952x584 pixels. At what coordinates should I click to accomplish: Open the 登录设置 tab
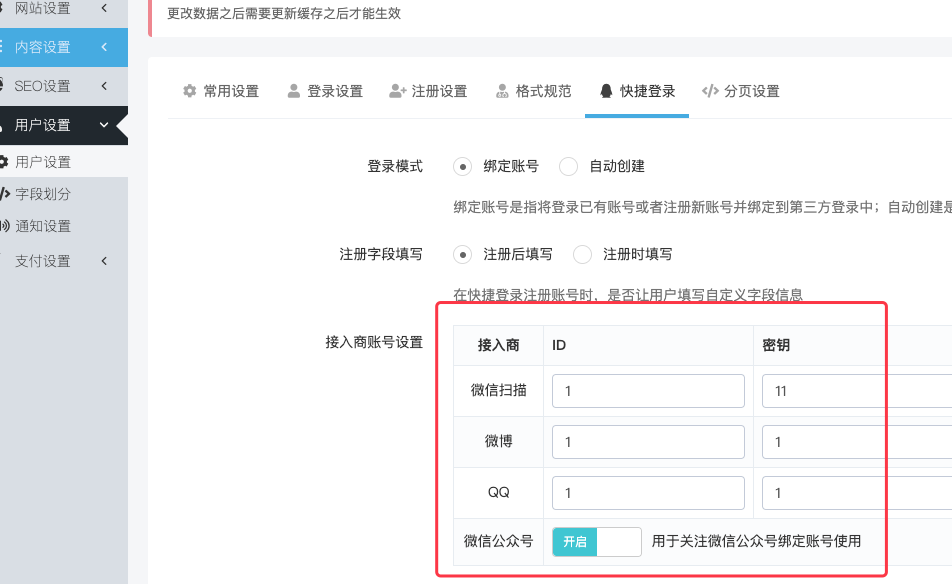pos(325,91)
